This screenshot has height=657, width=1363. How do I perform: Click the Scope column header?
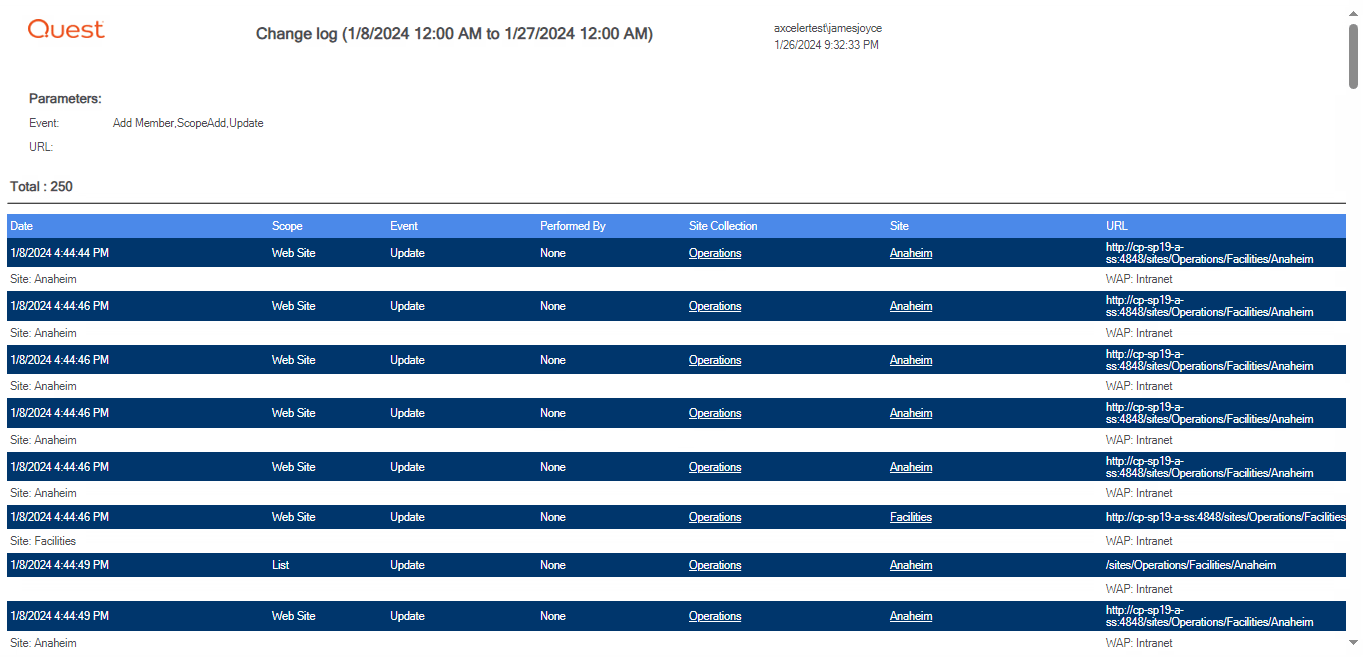tap(287, 226)
